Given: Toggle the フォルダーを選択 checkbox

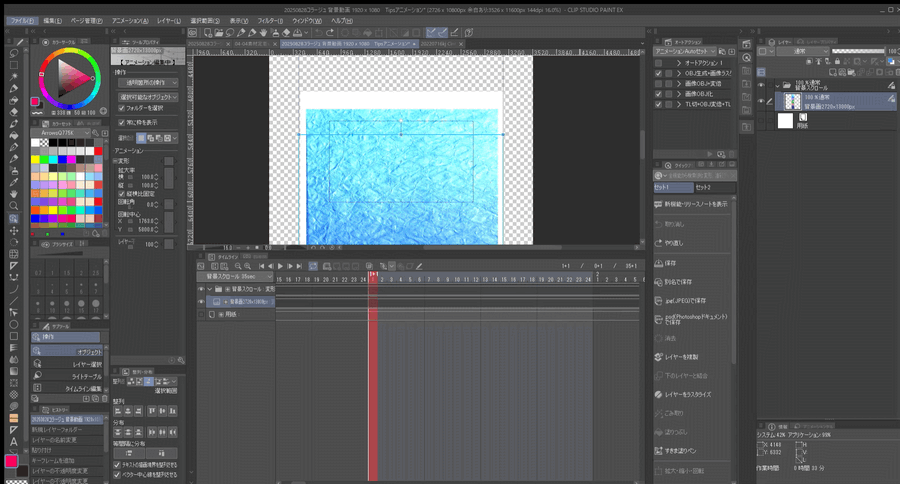Looking at the screenshot, I should (121, 107).
